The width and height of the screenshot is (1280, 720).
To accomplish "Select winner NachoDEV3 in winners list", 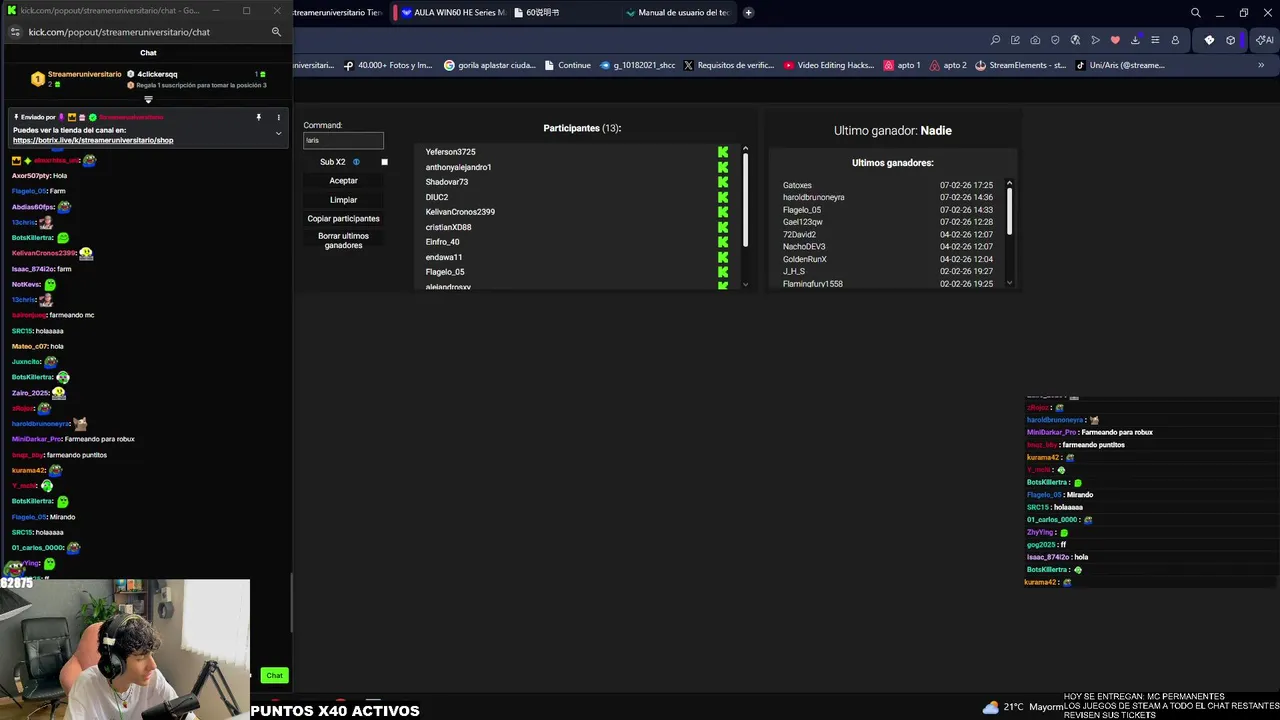I will click(x=804, y=247).
